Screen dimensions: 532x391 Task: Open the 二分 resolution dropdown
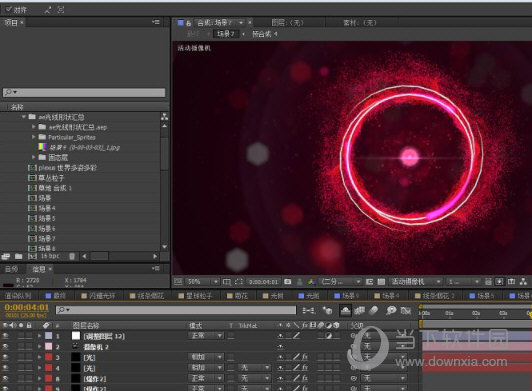pyautogui.click(x=340, y=282)
